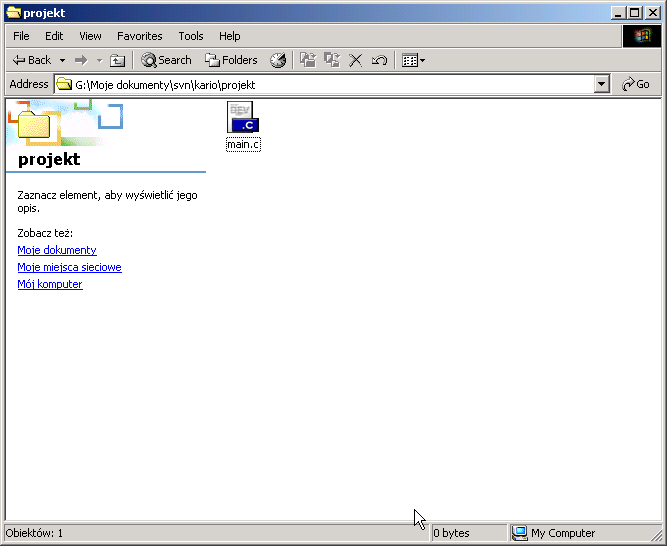Click the Copy To toolbar icon

tap(332, 60)
